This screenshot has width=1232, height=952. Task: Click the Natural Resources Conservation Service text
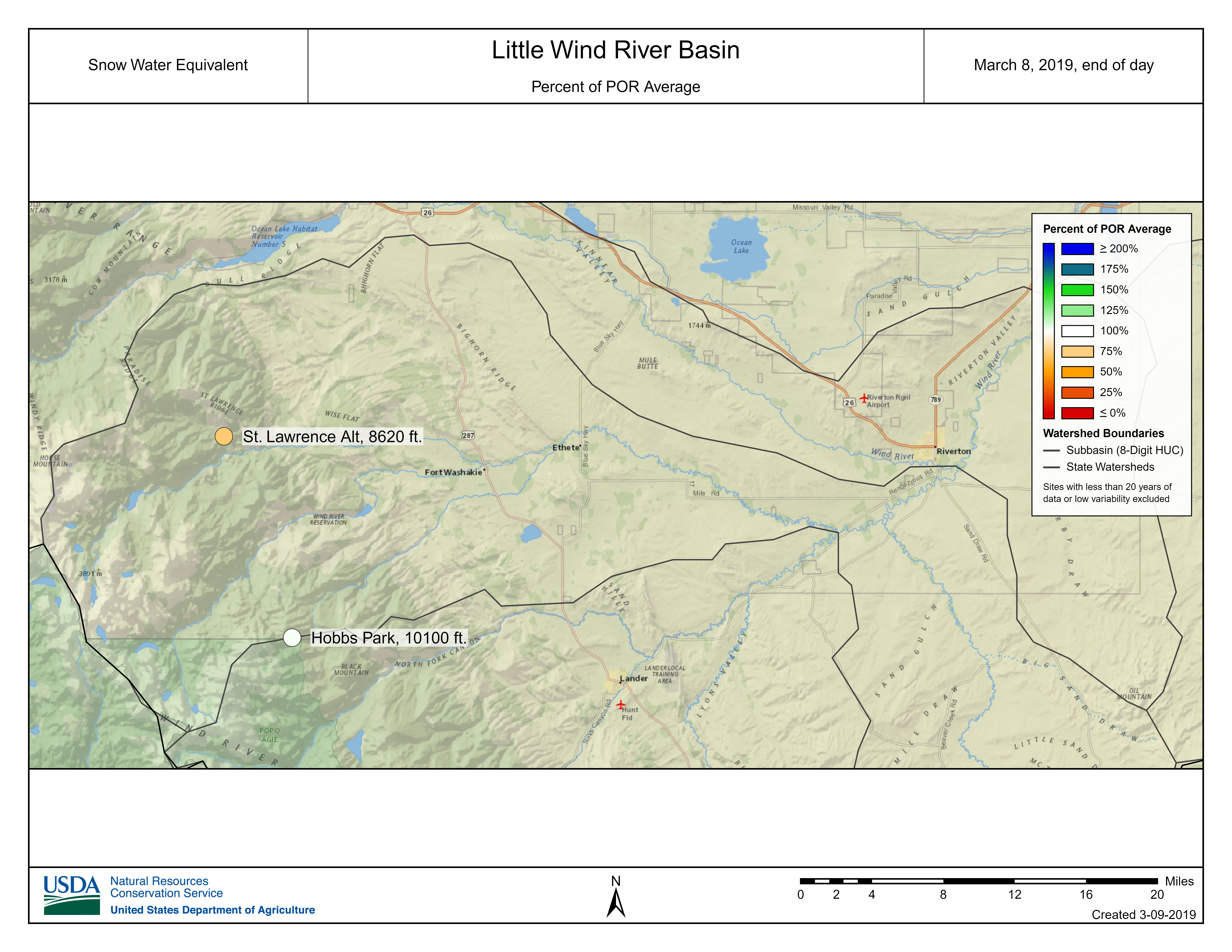point(166,887)
